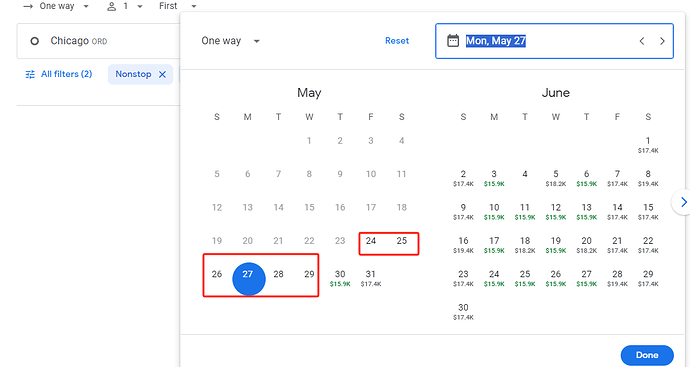
Task: Click the origin circle icon beside Chicago
Action: coord(34,41)
